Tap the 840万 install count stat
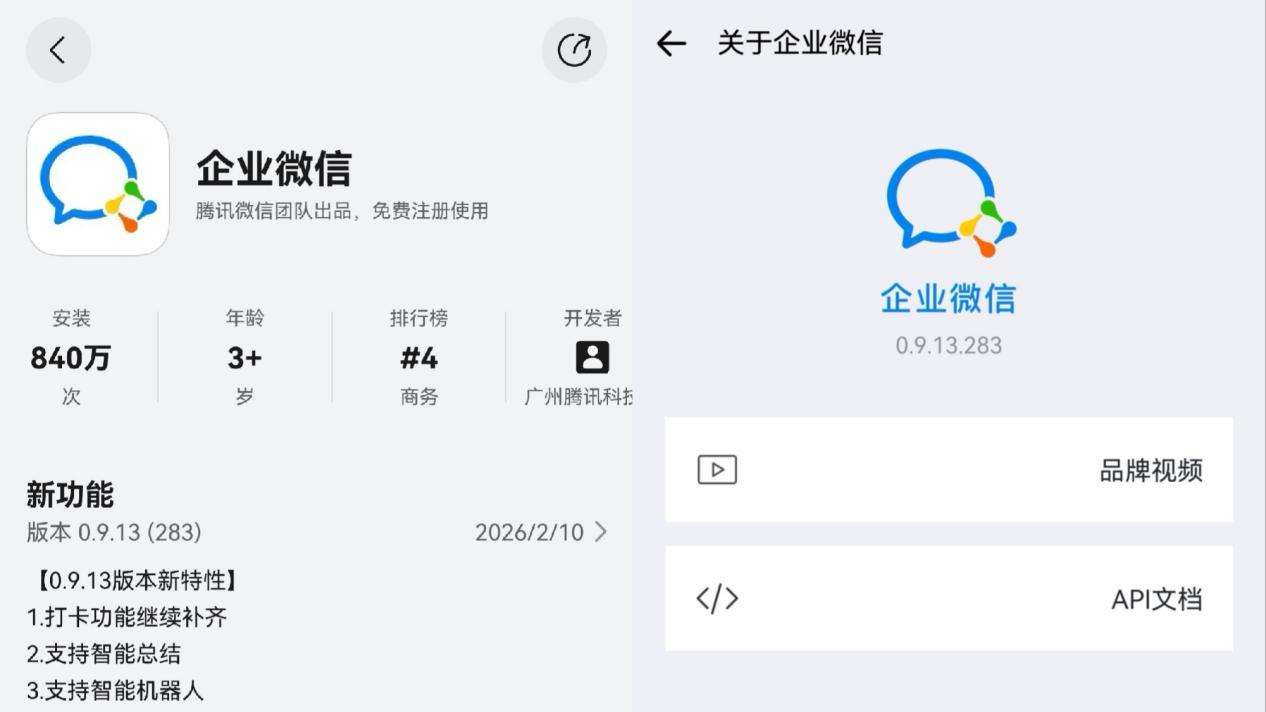 [x=70, y=358]
